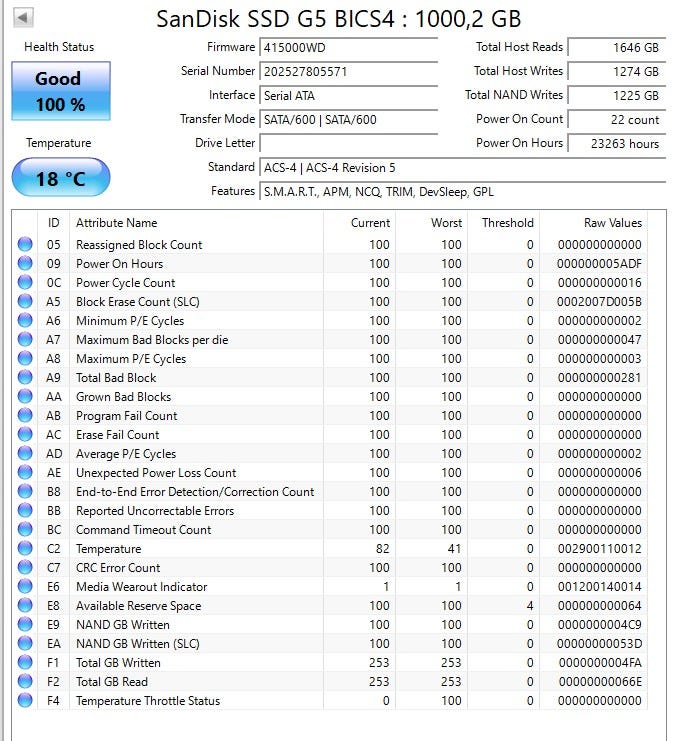Click status icon for Total GB Read
Viewport: 673px width, 741px height.
25,681
